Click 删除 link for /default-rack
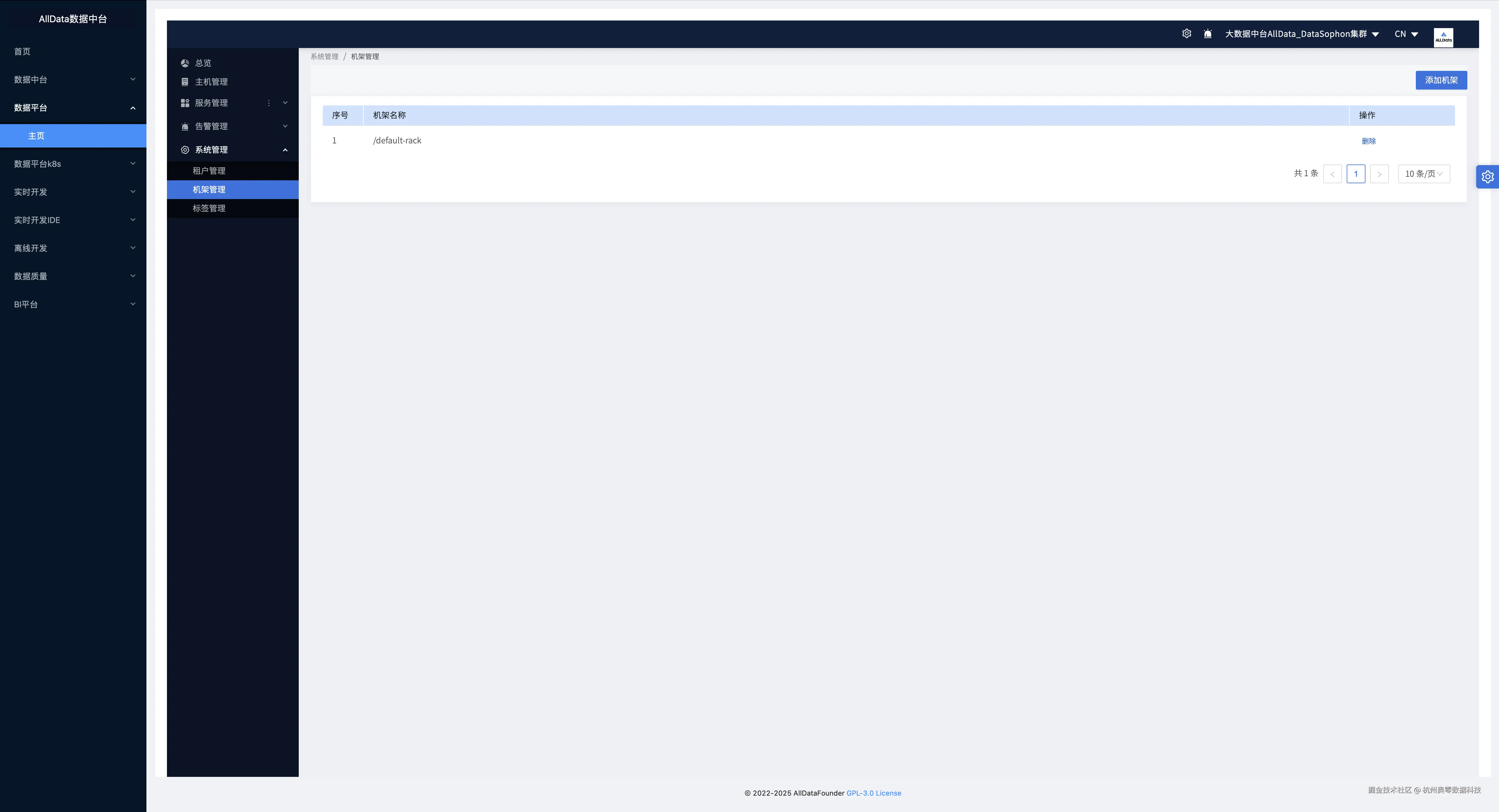The height and width of the screenshot is (812, 1499). [x=1368, y=141]
